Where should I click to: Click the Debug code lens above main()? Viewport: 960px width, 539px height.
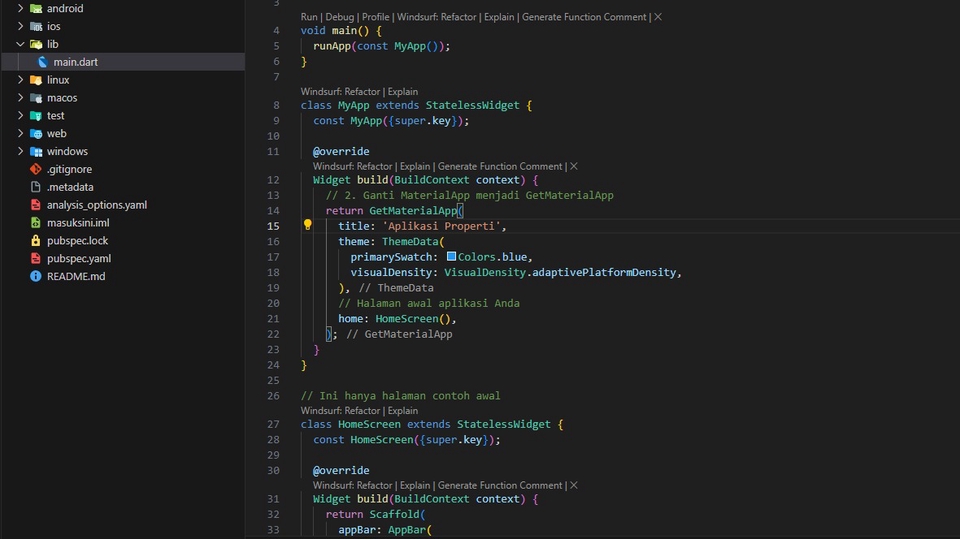point(340,17)
